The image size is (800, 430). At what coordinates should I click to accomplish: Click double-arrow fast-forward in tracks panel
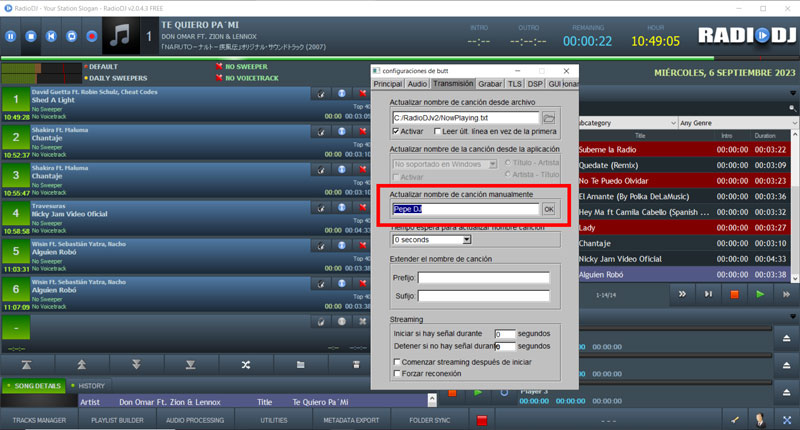click(x=682, y=294)
